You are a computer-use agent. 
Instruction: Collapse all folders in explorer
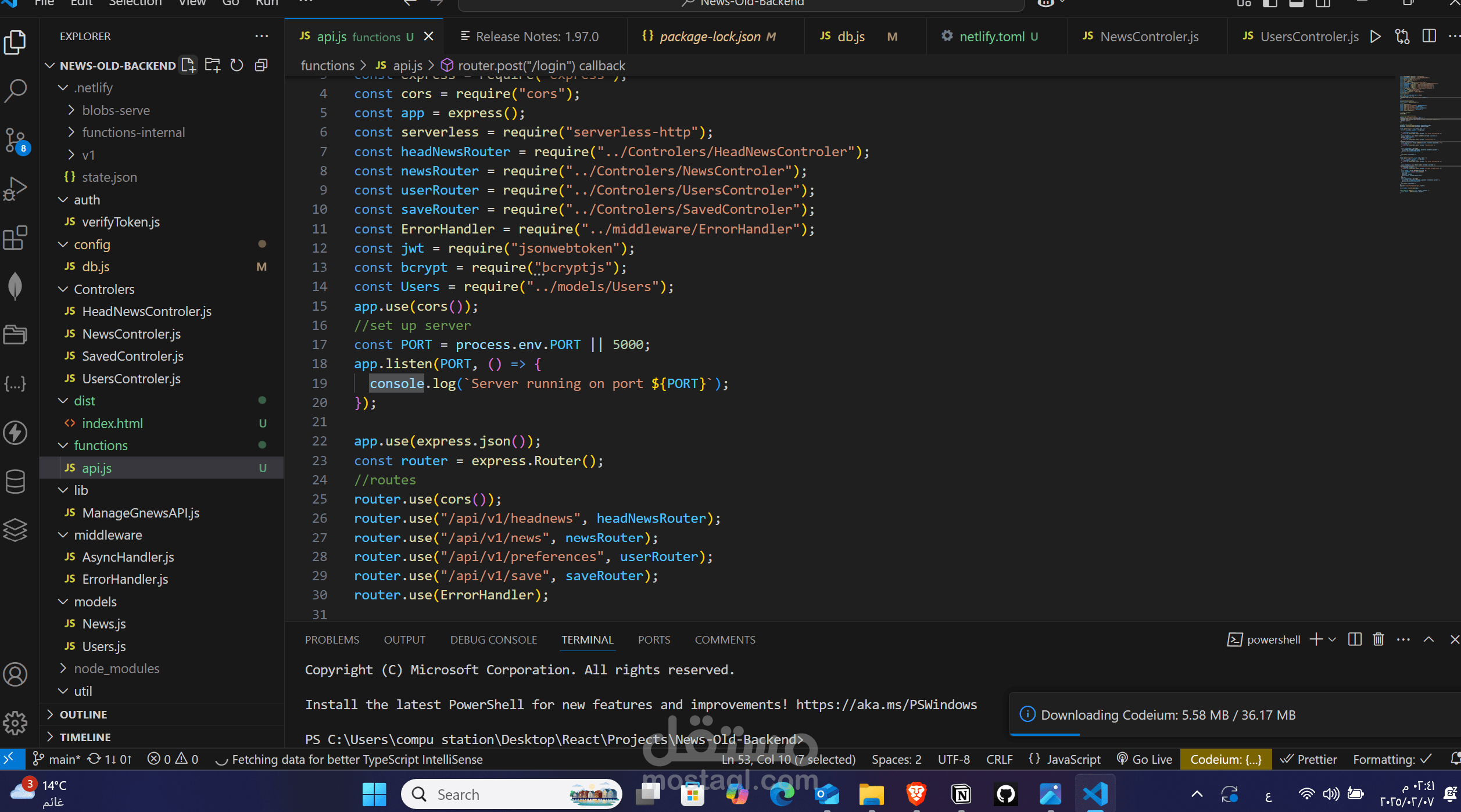[262, 65]
